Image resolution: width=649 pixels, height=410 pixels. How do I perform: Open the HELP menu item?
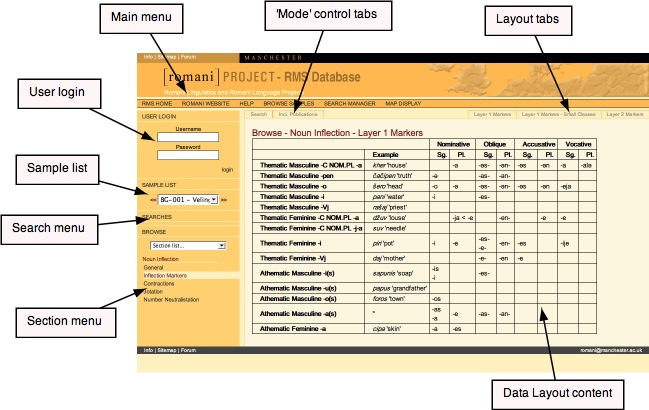point(247,103)
